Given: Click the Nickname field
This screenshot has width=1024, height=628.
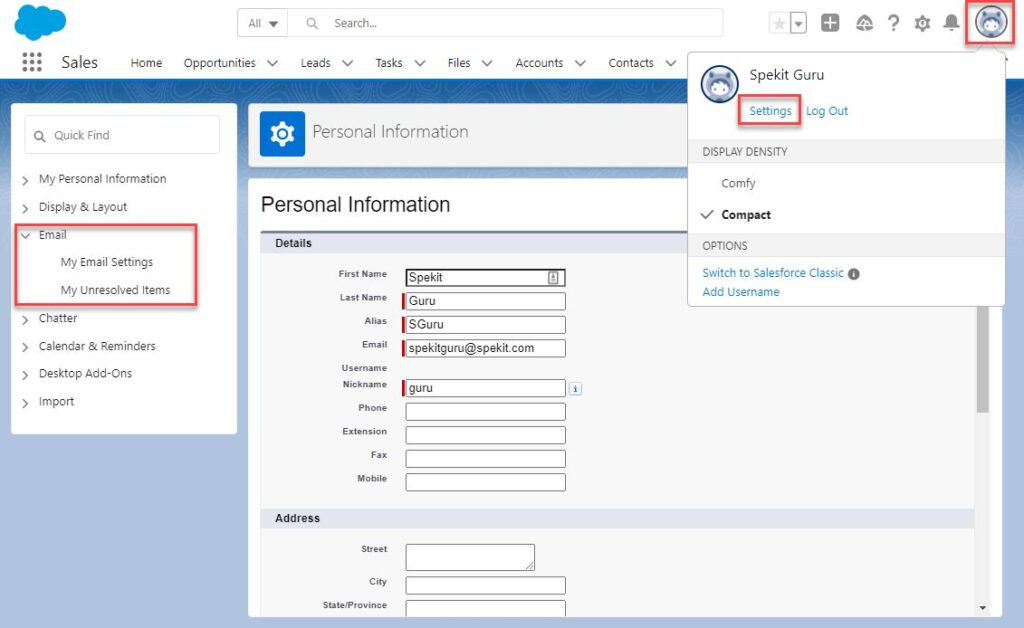Looking at the screenshot, I should tap(485, 388).
